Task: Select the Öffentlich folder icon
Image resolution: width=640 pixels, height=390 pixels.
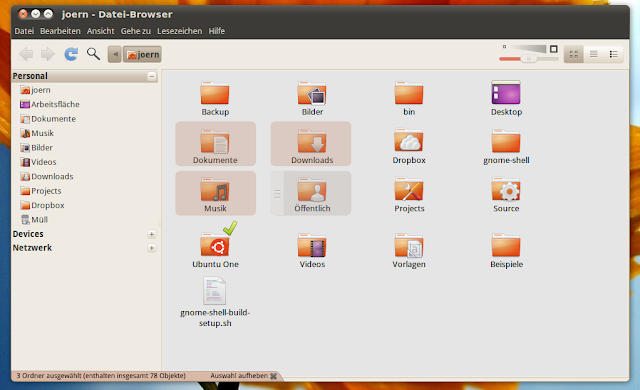Action: tap(312, 190)
